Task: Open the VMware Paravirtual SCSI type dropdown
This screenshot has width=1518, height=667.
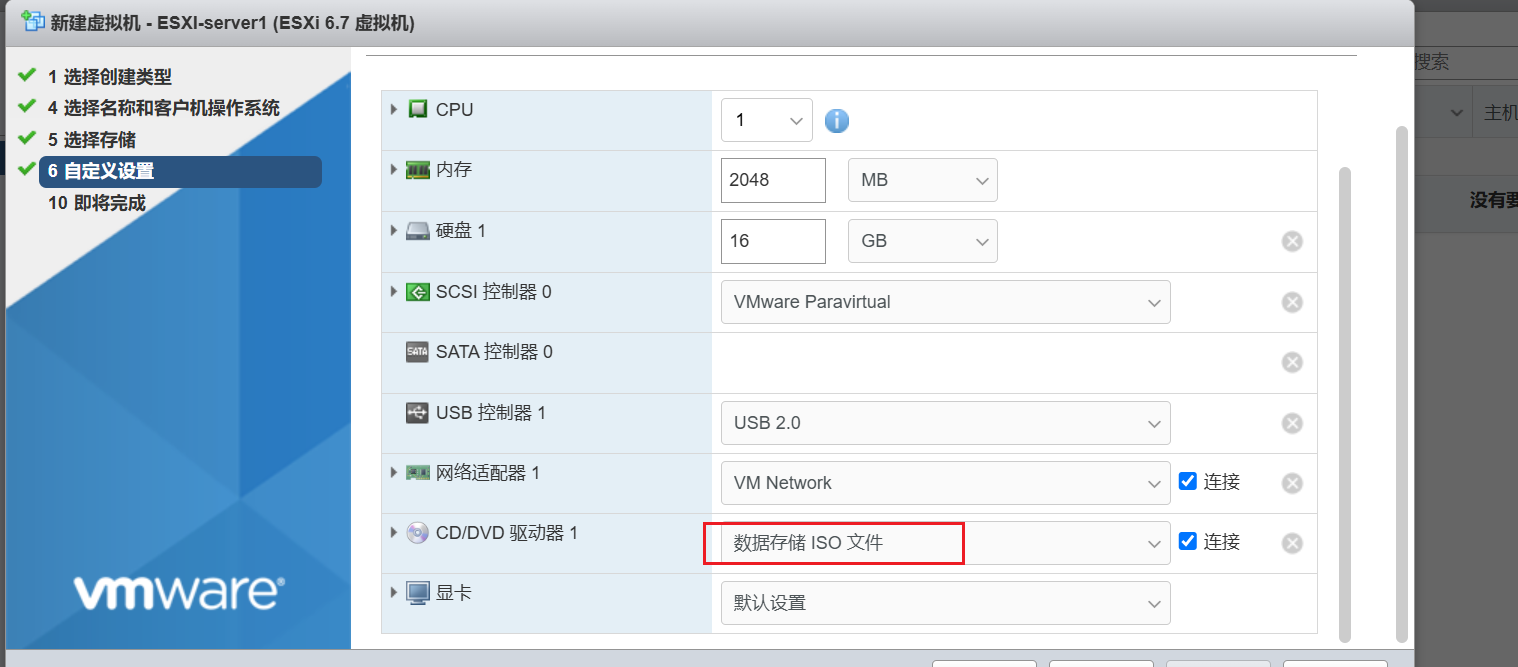Action: [x=946, y=302]
